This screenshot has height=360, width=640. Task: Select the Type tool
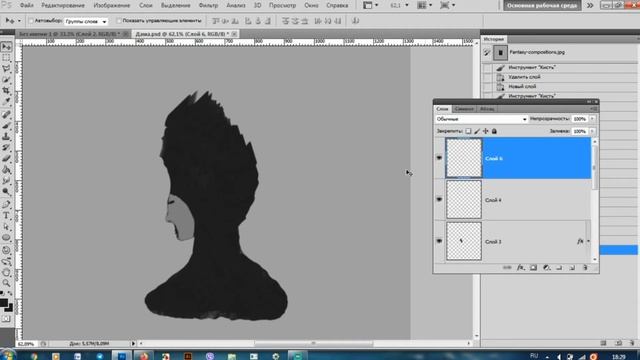(6, 216)
